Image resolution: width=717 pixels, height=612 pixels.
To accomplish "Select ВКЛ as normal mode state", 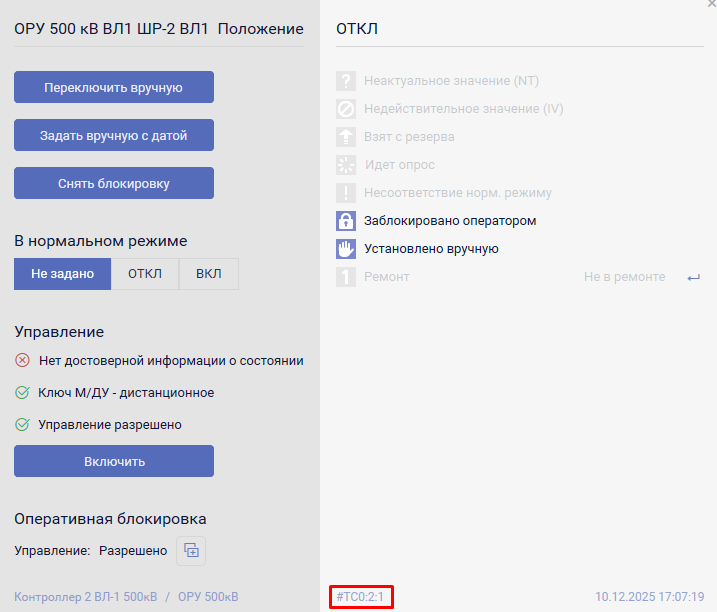I will pyautogui.click(x=209, y=274).
